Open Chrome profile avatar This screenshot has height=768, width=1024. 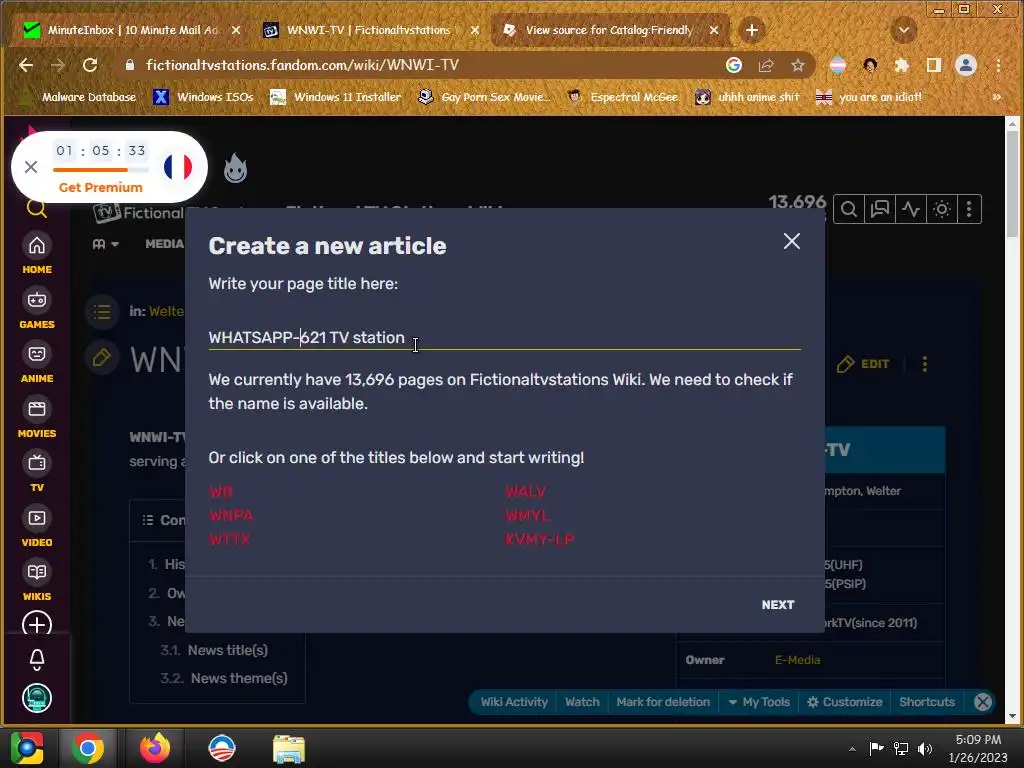coord(966,65)
